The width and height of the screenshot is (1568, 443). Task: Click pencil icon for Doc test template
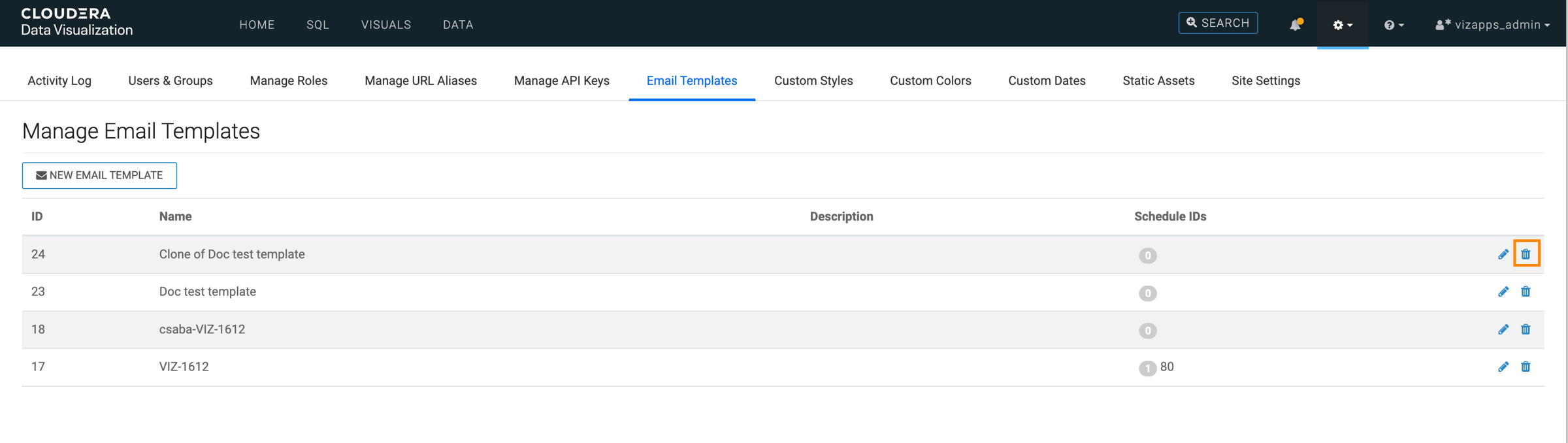(1503, 291)
